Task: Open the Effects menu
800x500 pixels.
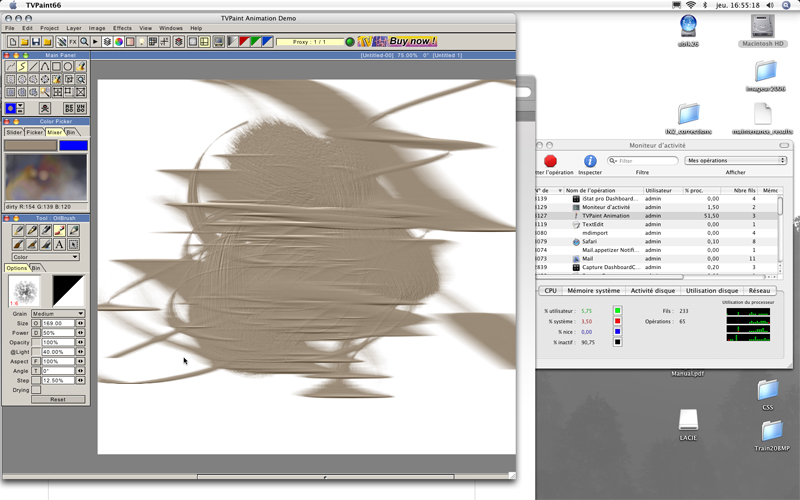Action: point(122,28)
